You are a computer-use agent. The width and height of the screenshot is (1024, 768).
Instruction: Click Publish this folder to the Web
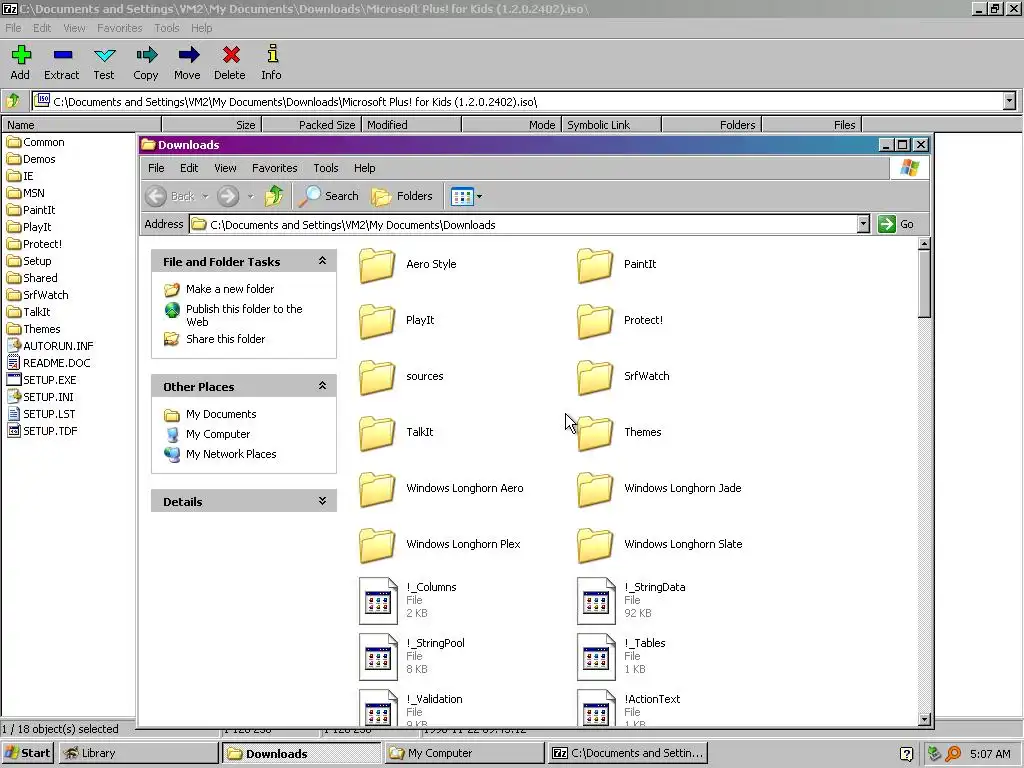coord(244,315)
